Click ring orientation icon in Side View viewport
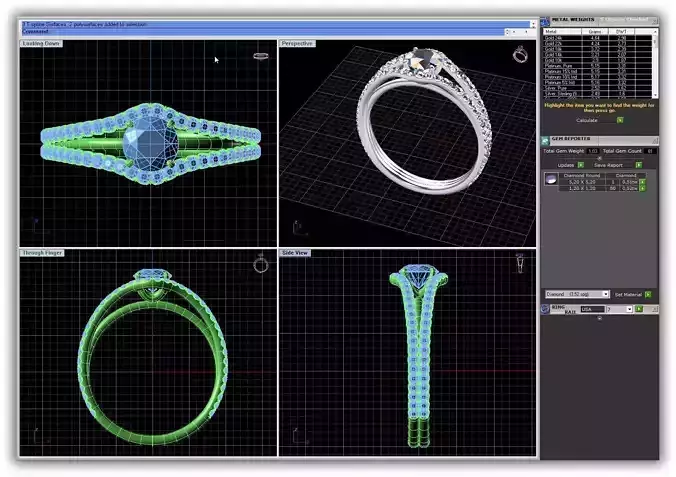 (520, 263)
